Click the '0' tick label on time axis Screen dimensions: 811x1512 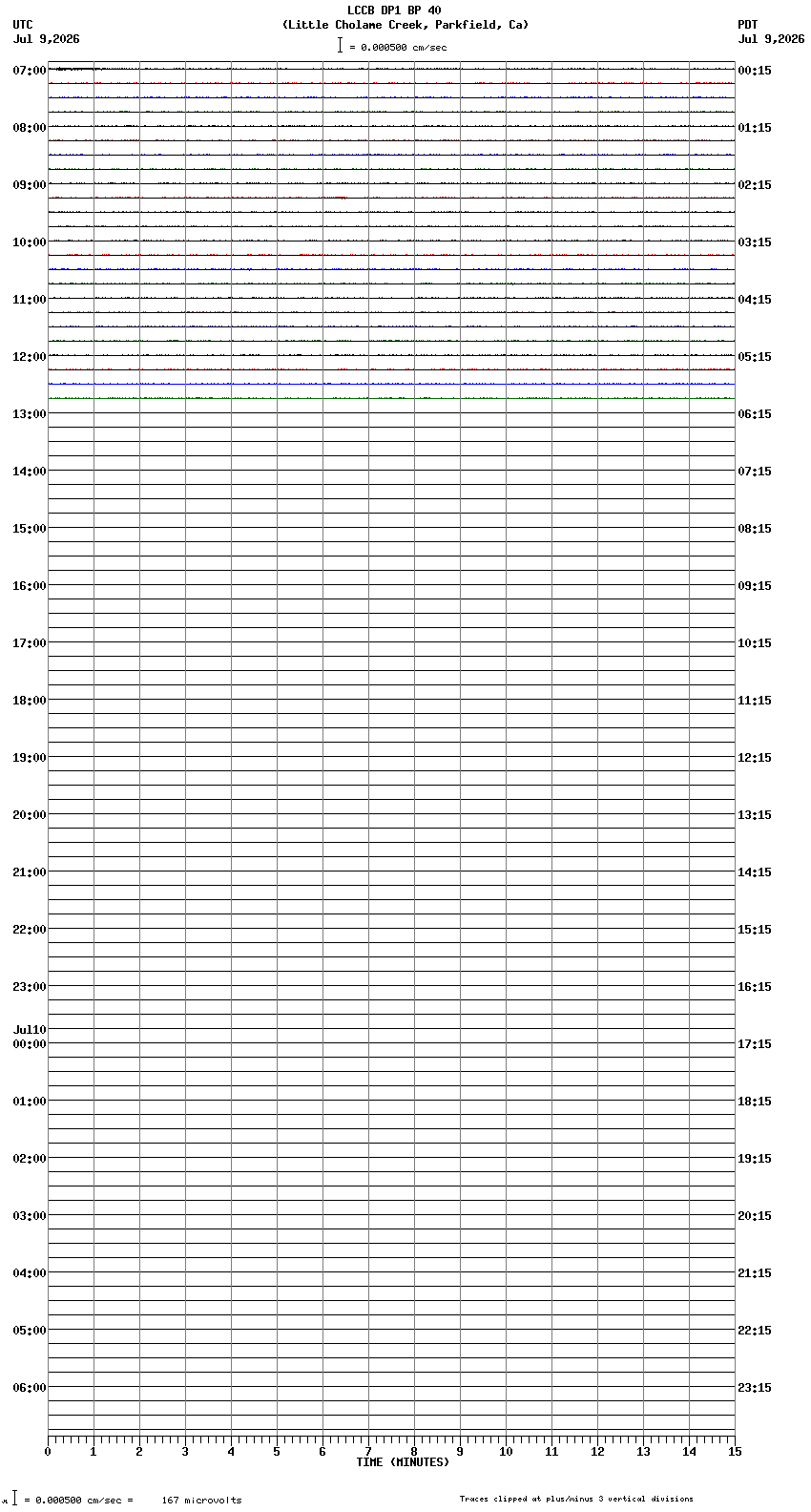[48, 1452]
